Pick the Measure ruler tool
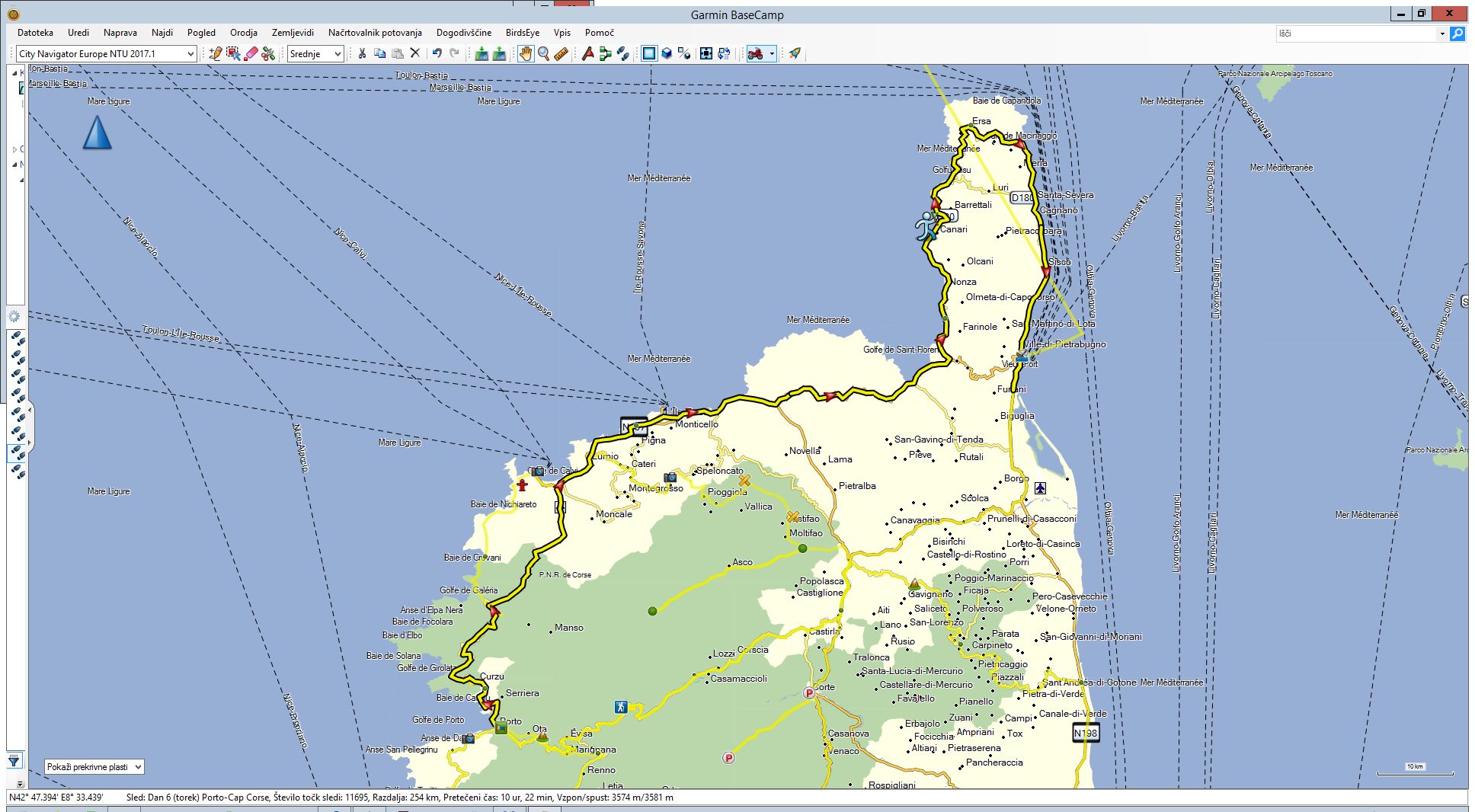 pos(561,53)
